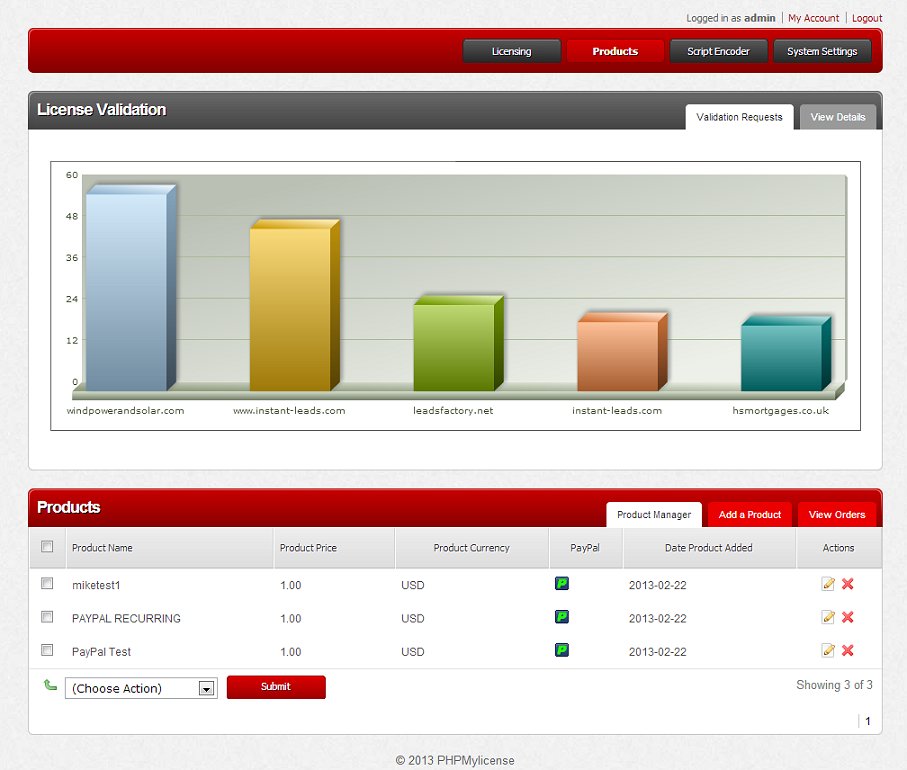Tick the checkbox beside miketest1

coord(47,583)
